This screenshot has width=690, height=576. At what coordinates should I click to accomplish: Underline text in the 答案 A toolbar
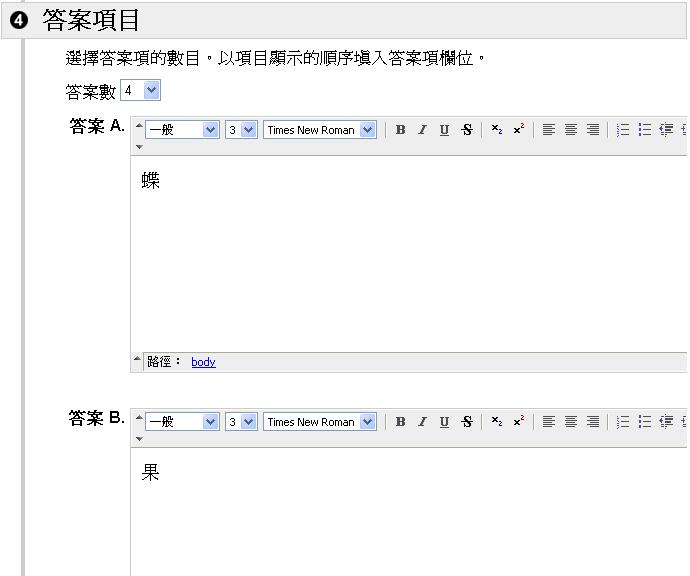click(444, 130)
